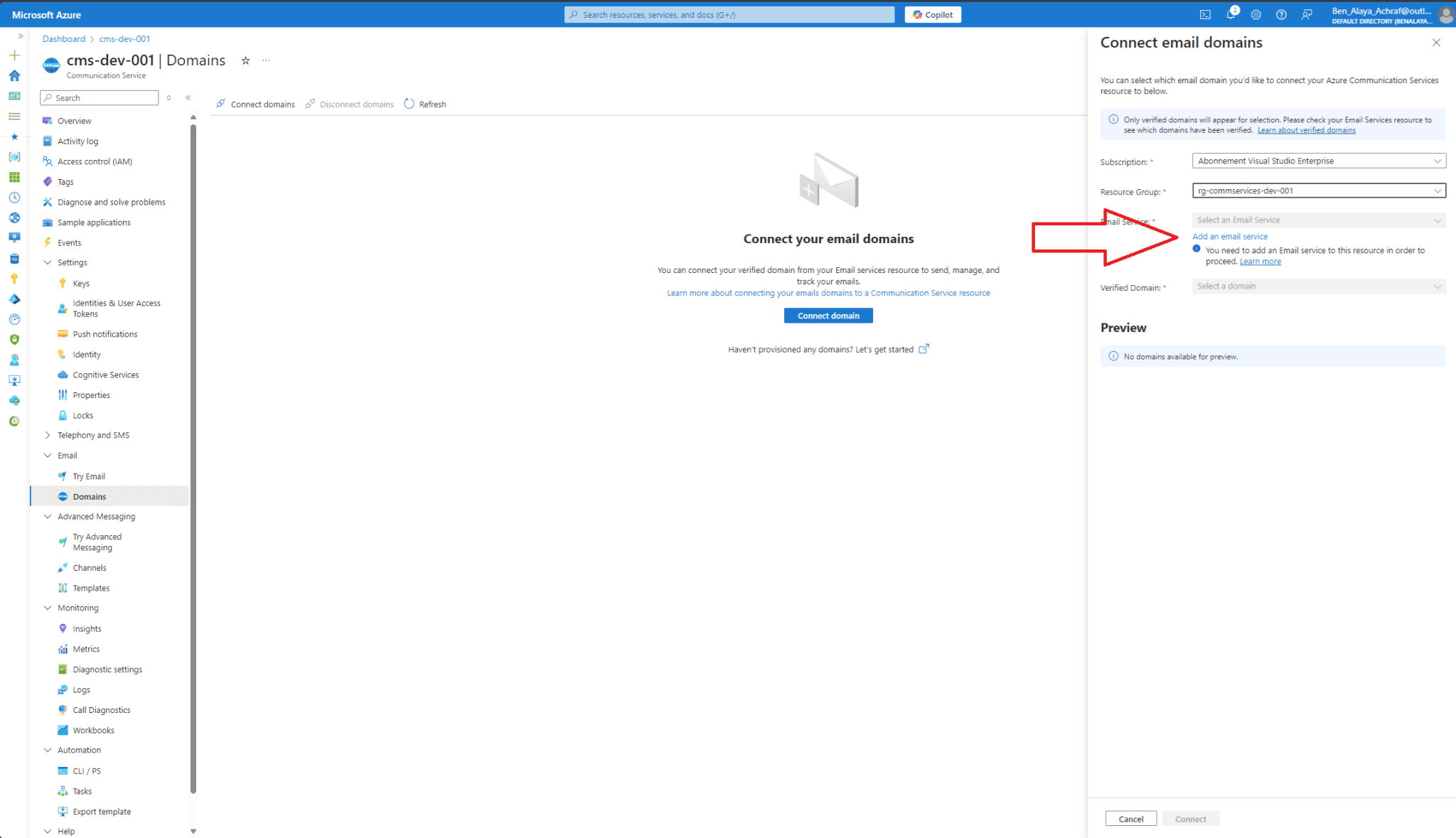This screenshot has height=838, width=1456.
Task: Select Domains in the Email menu
Action: coord(88,496)
